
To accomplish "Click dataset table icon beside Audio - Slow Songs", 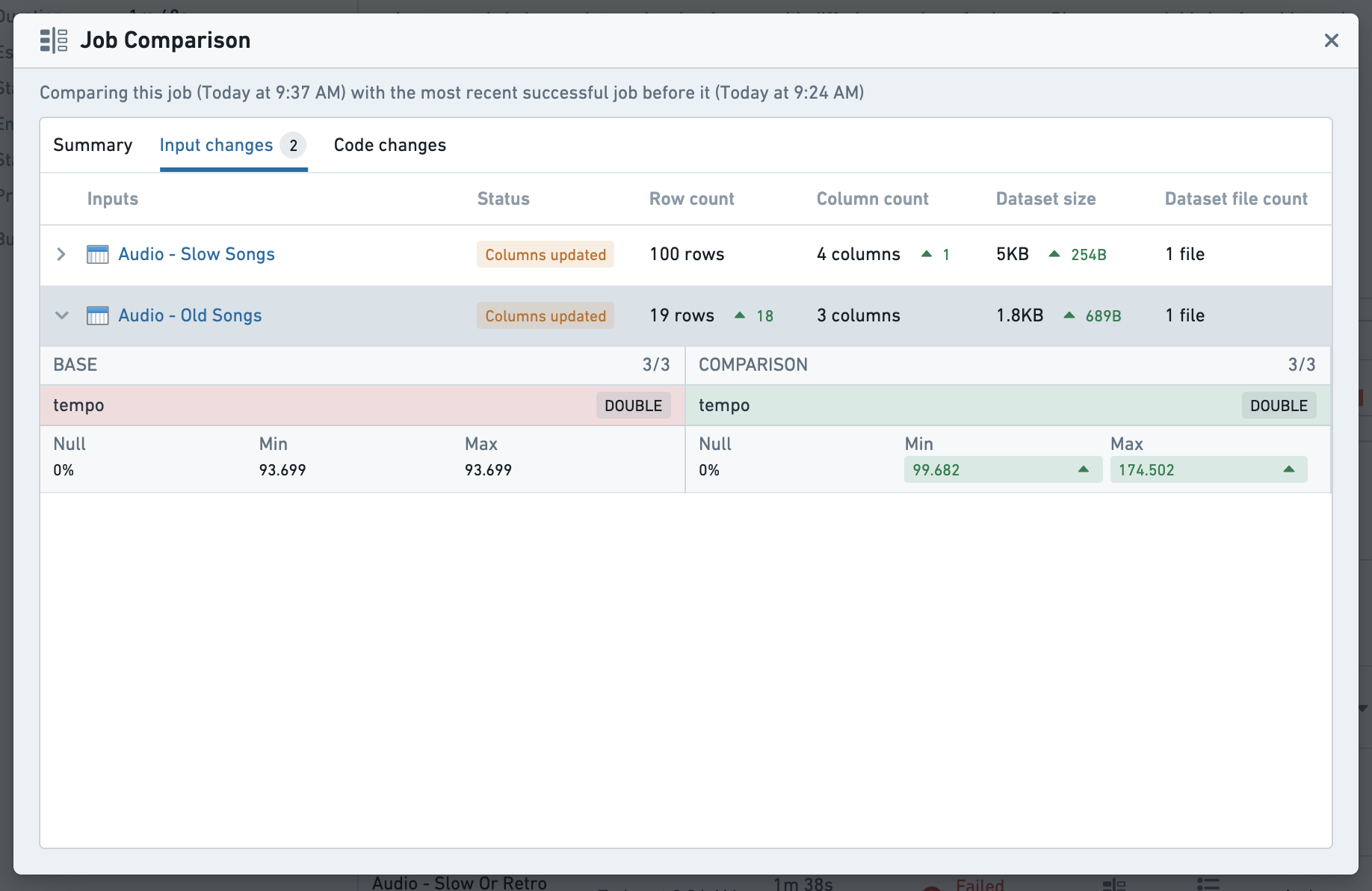I will tap(98, 254).
